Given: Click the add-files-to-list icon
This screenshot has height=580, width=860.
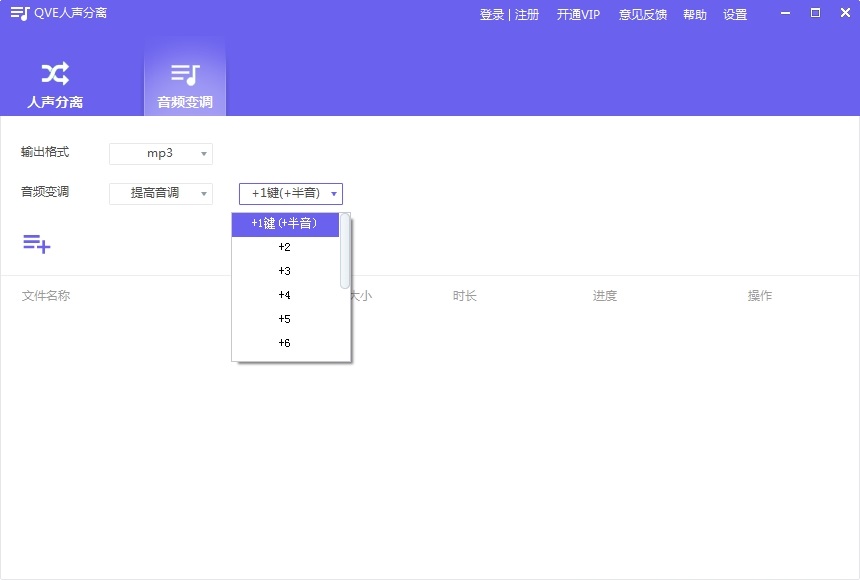Looking at the screenshot, I should (x=36, y=243).
